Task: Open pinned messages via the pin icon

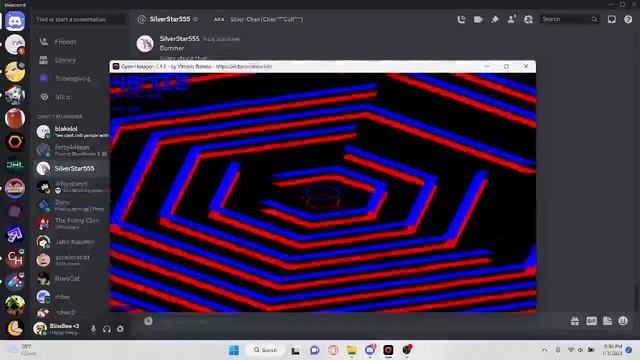Action: coord(495,19)
